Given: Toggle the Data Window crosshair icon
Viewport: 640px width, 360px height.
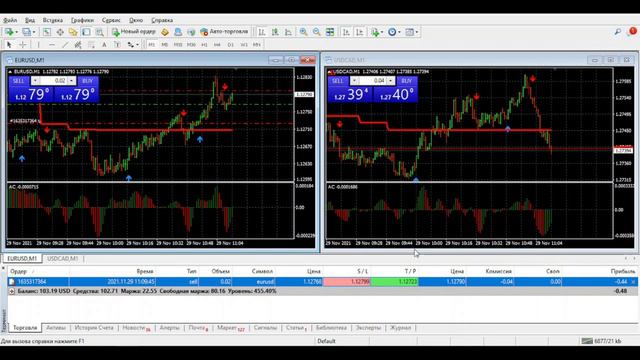Looking at the screenshot, I should click(x=60, y=32).
